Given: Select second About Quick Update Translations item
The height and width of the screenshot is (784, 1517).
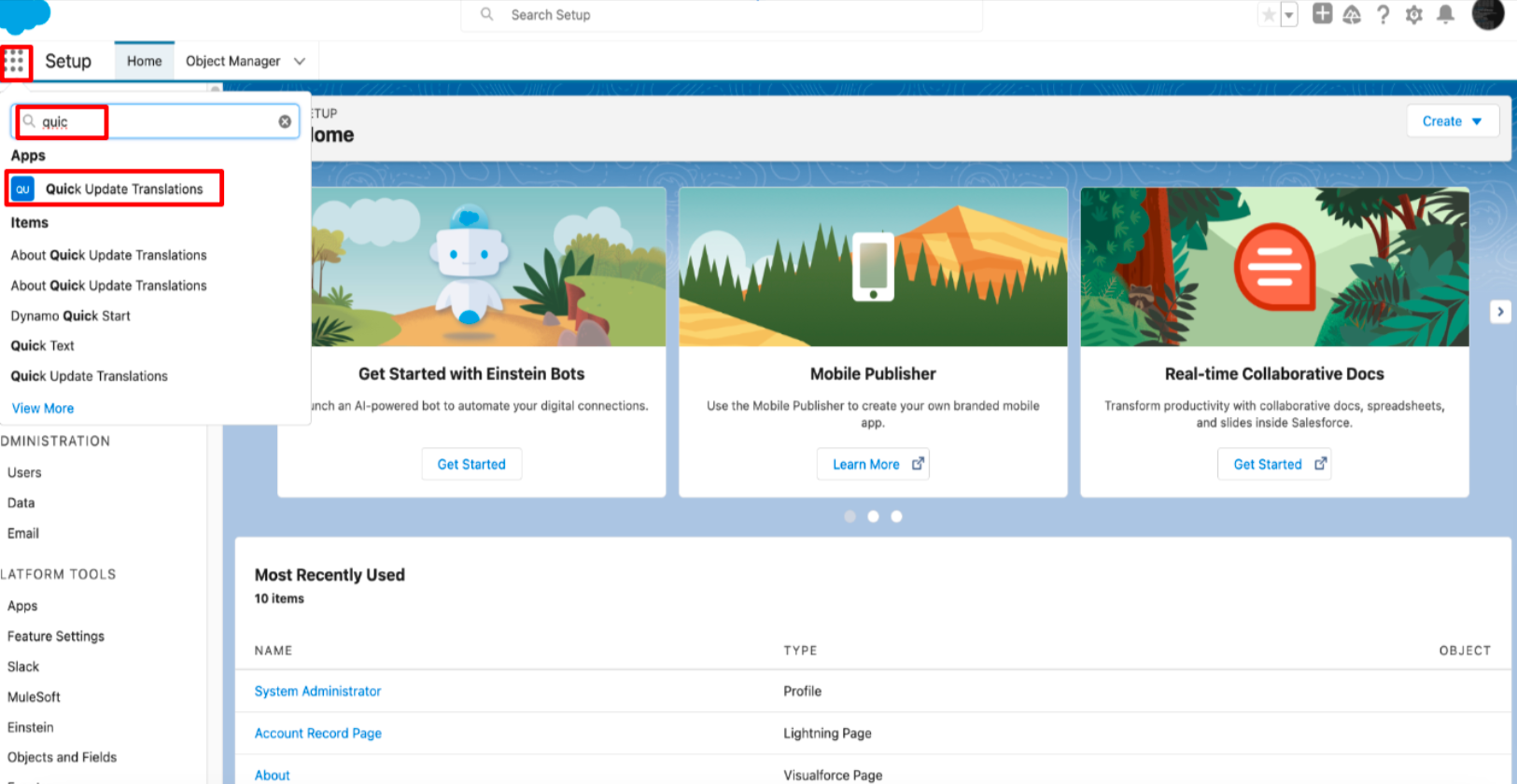Looking at the screenshot, I should 108,286.
